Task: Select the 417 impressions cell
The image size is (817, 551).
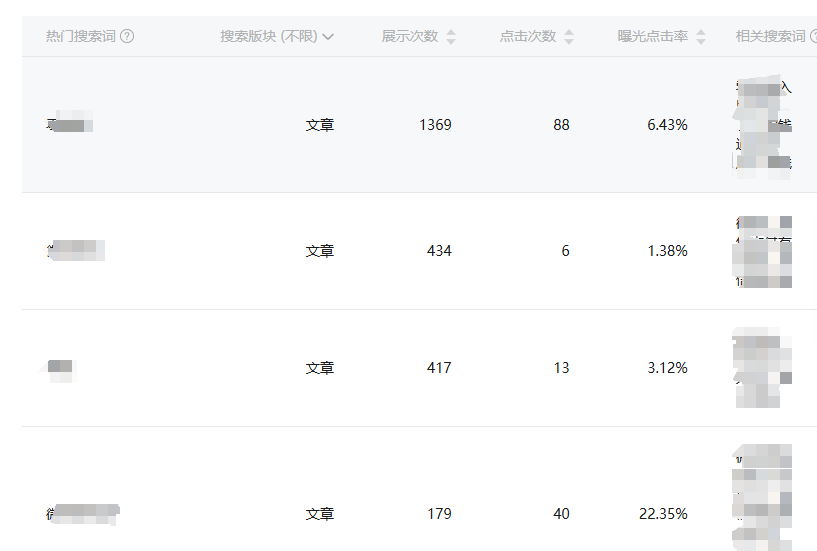Action: point(439,368)
